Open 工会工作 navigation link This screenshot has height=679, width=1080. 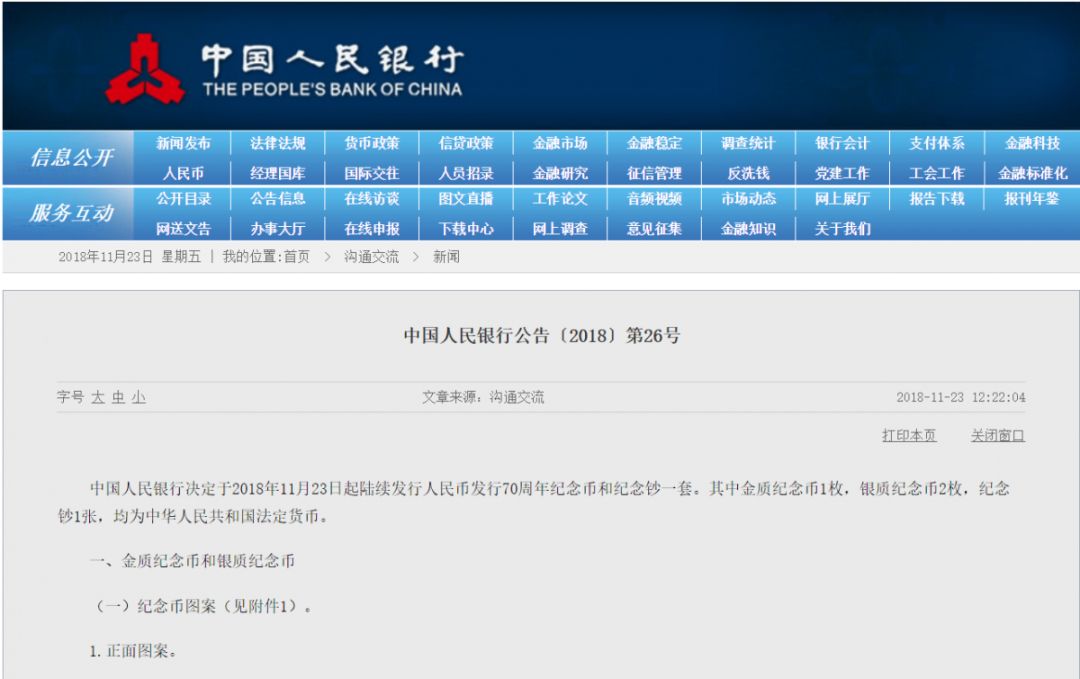coord(937,173)
